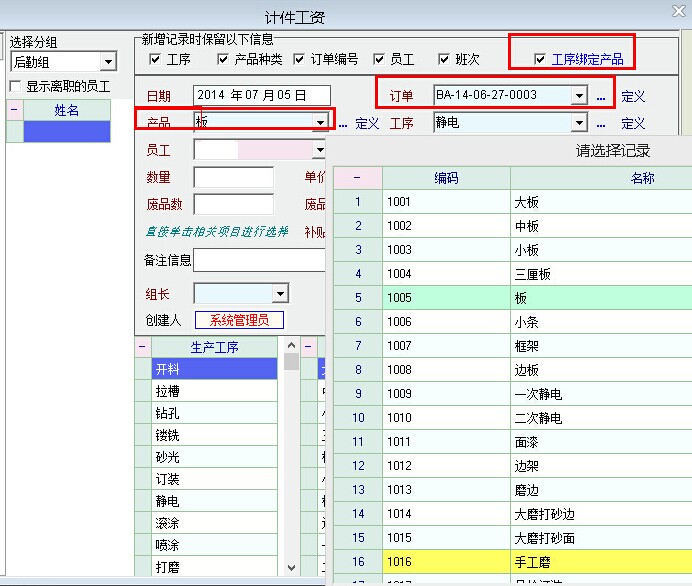Toggle the 班次 checkbox
Image resolution: width=692 pixels, height=586 pixels.
point(444,60)
